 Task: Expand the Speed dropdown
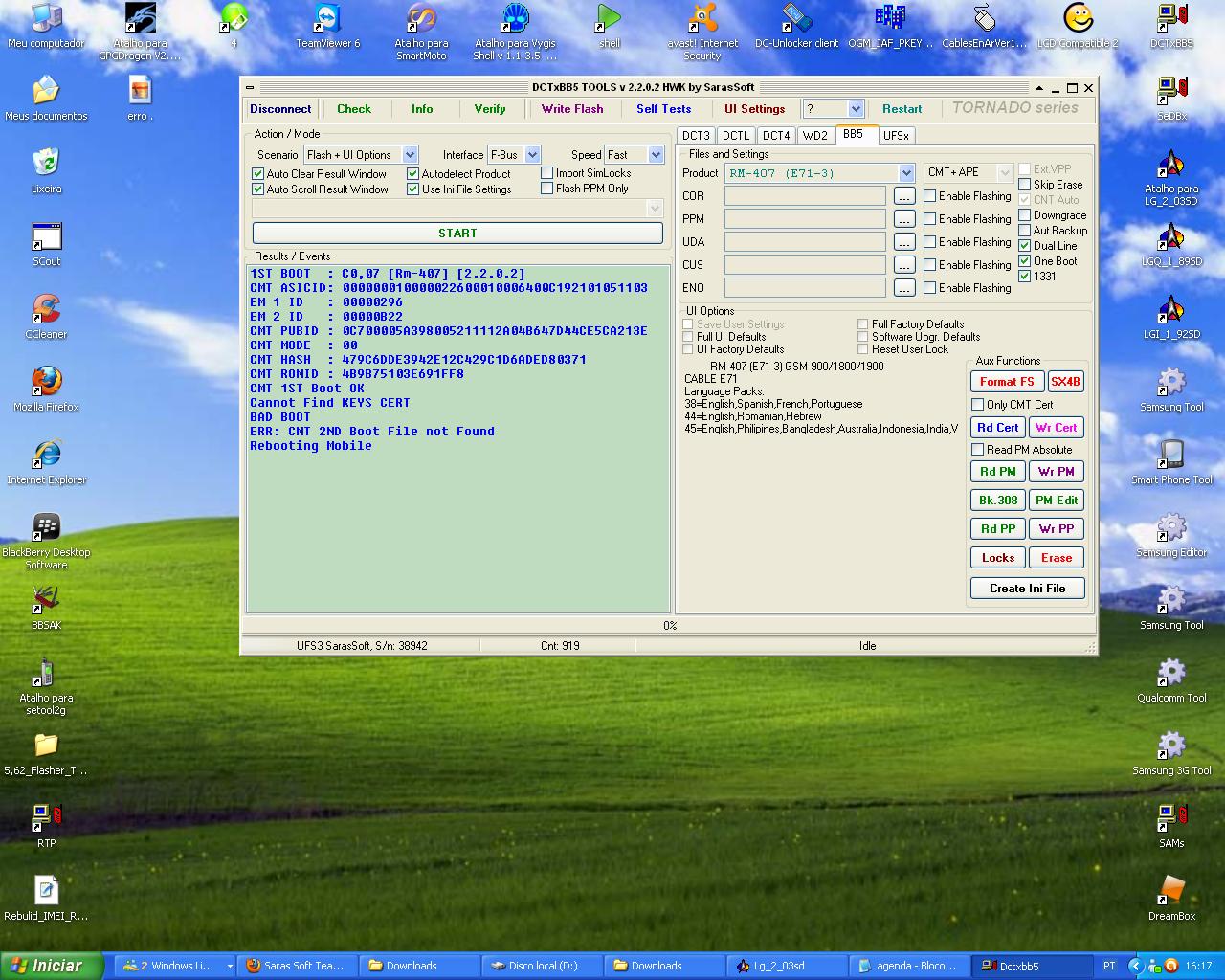(x=656, y=155)
